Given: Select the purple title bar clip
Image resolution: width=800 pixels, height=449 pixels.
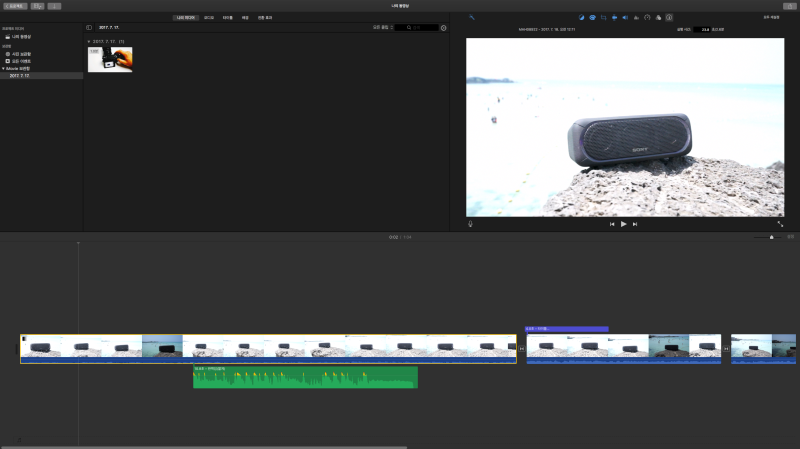Looking at the screenshot, I should coord(566,329).
